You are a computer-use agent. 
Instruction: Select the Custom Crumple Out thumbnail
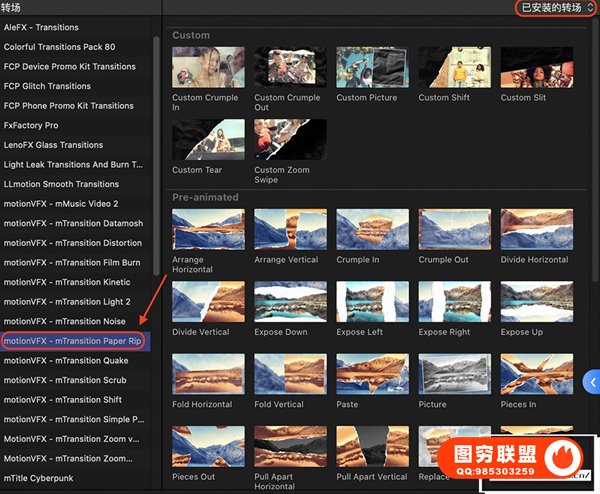[x=290, y=68]
